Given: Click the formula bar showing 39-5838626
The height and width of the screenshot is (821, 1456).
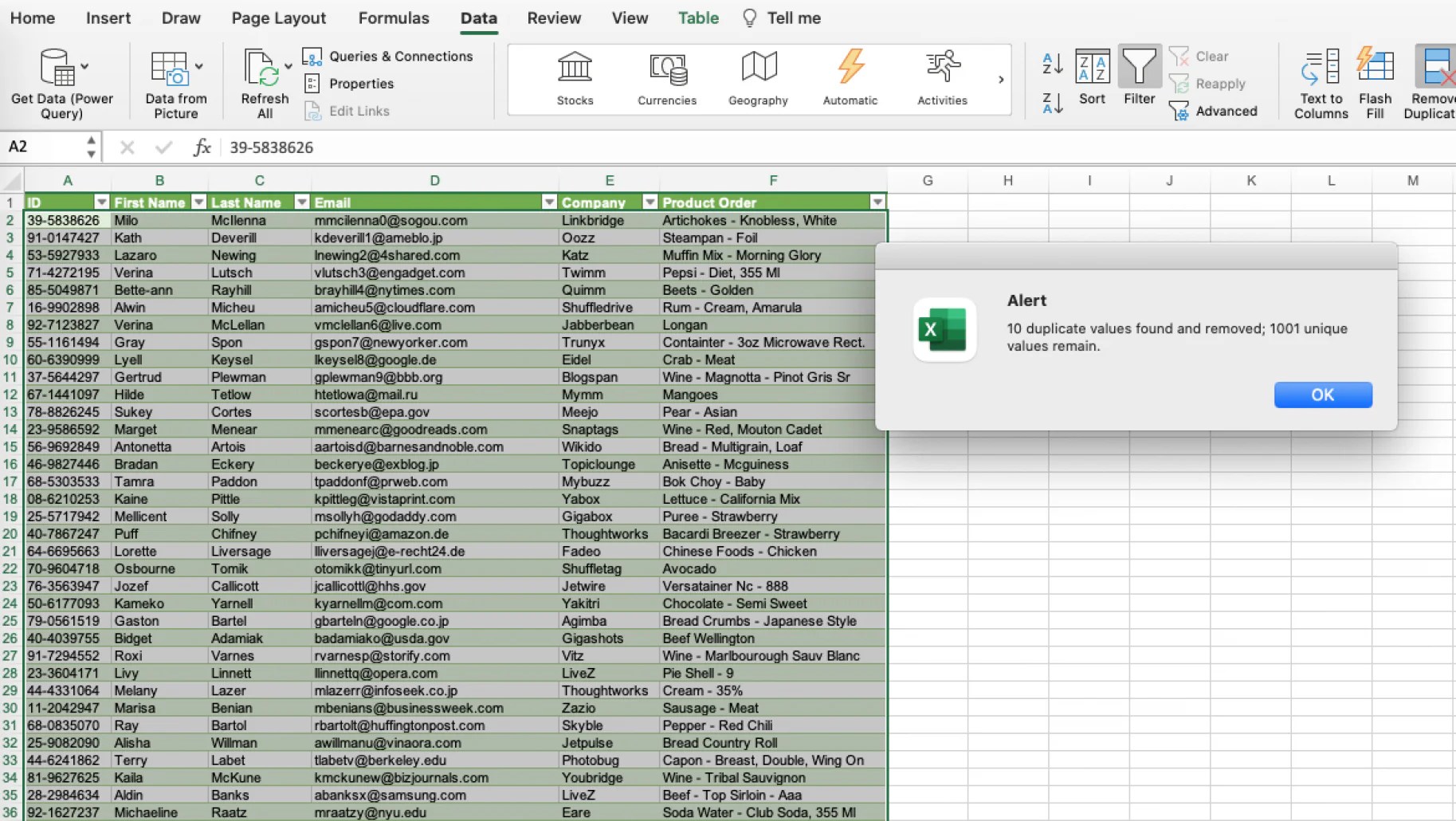Looking at the screenshot, I should coord(271,147).
